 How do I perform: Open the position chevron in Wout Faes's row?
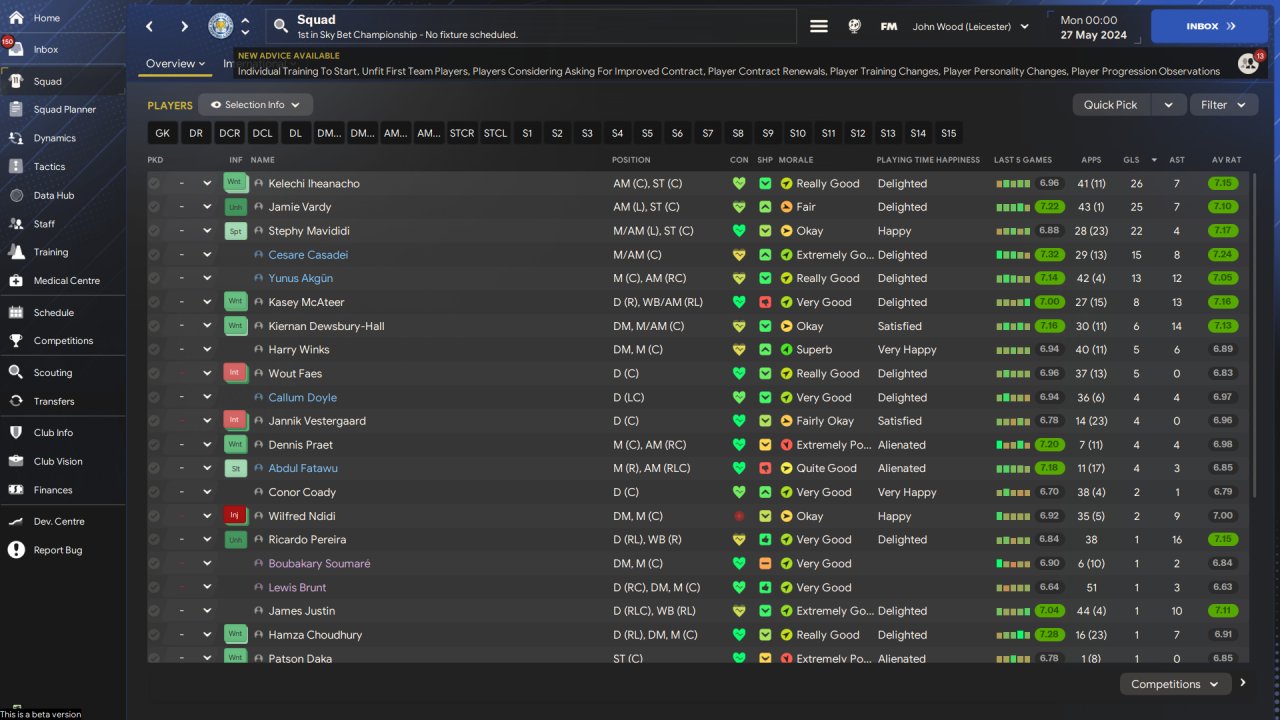coord(207,373)
